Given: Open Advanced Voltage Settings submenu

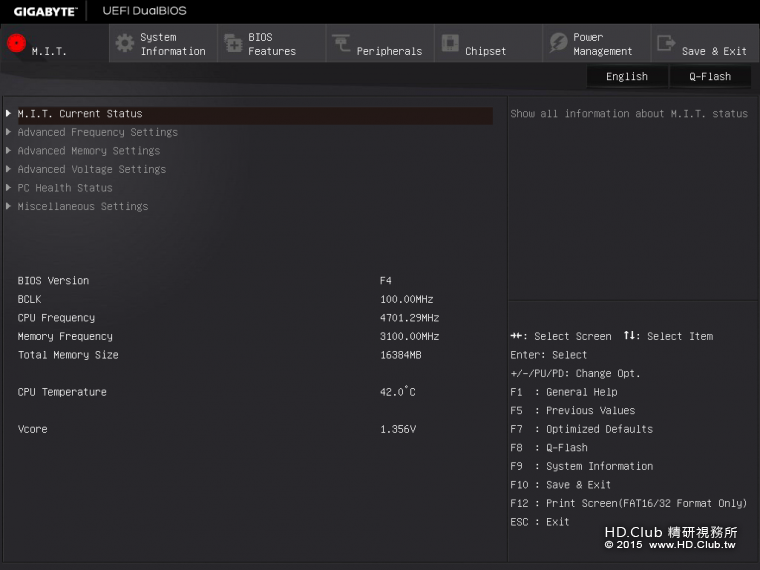Looking at the screenshot, I should pyautogui.click(x=91, y=170).
